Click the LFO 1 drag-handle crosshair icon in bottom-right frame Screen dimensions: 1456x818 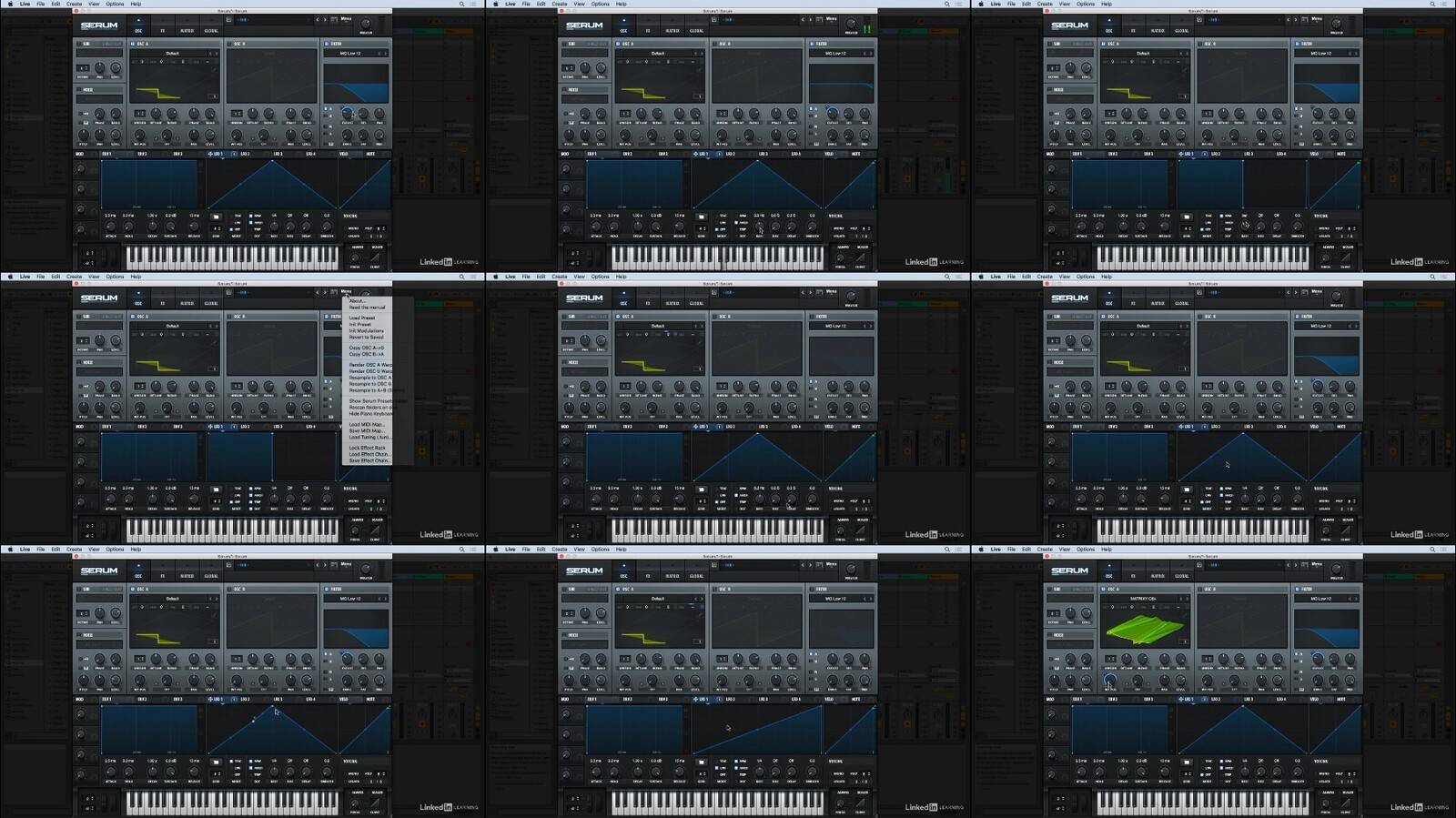1181,700
